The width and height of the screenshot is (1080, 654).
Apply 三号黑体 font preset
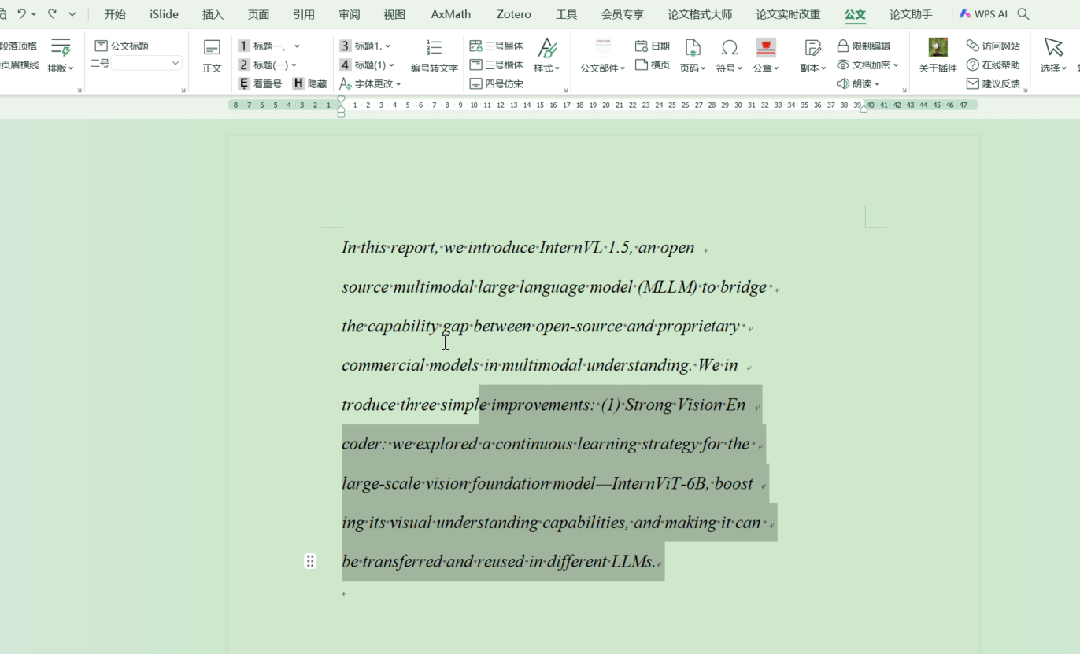pos(496,45)
